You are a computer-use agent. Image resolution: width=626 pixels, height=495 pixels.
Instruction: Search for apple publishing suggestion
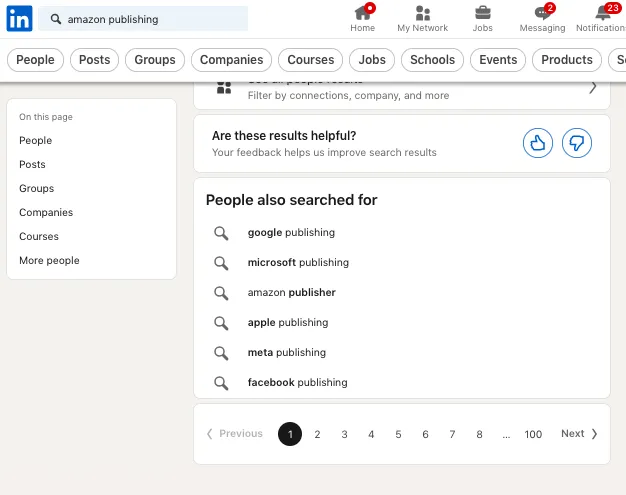tap(288, 322)
